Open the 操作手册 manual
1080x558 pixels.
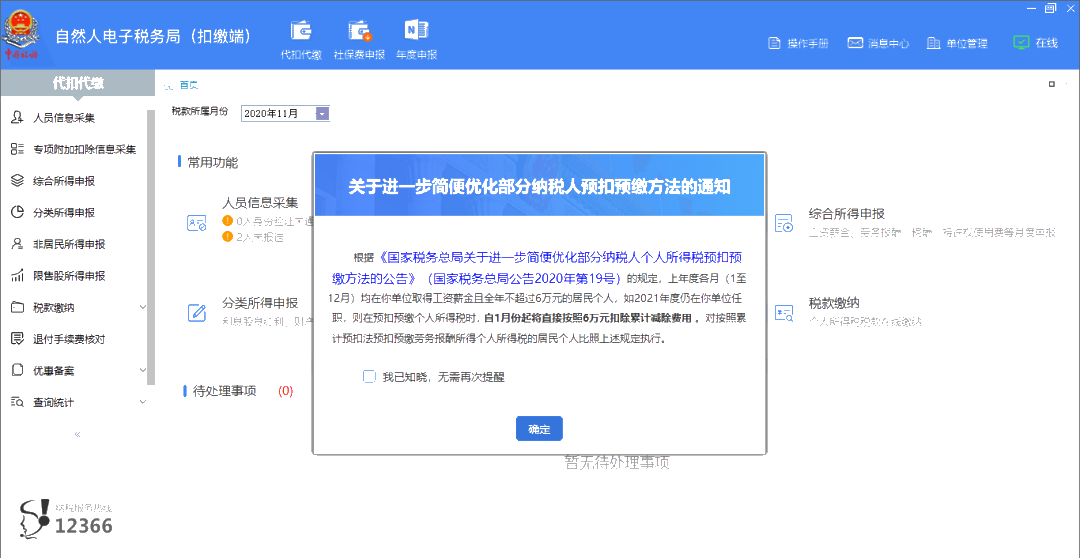pyautogui.click(x=798, y=43)
